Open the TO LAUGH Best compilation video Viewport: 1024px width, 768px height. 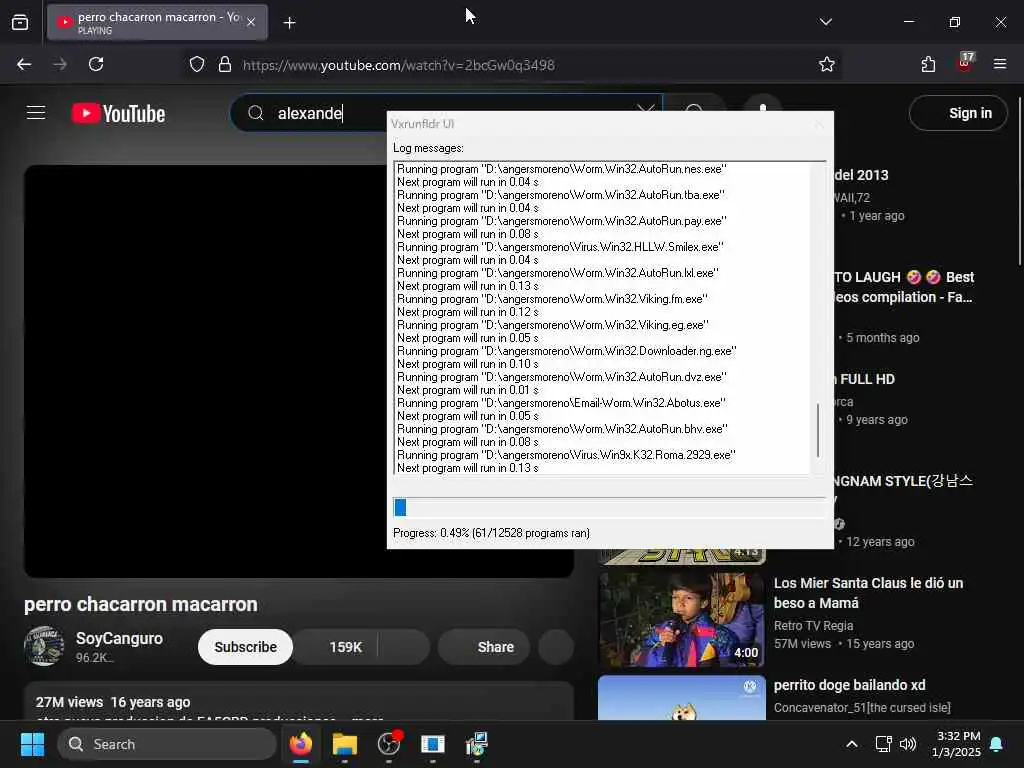tap(904, 287)
